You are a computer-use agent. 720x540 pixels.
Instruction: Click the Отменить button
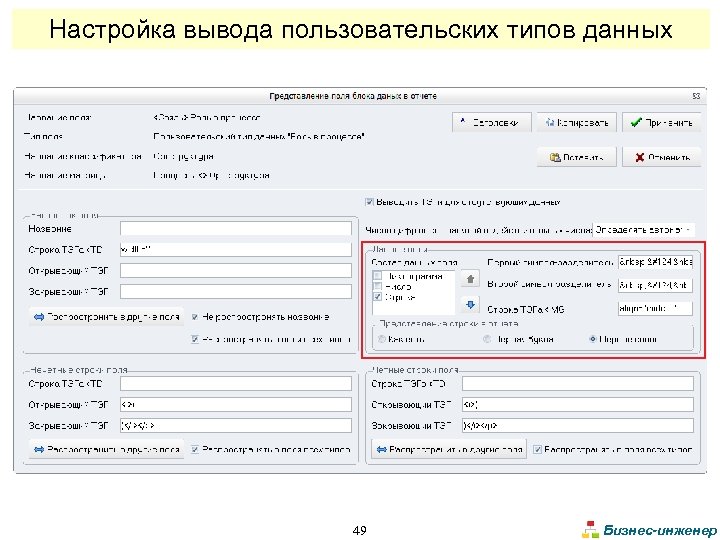click(x=662, y=157)
